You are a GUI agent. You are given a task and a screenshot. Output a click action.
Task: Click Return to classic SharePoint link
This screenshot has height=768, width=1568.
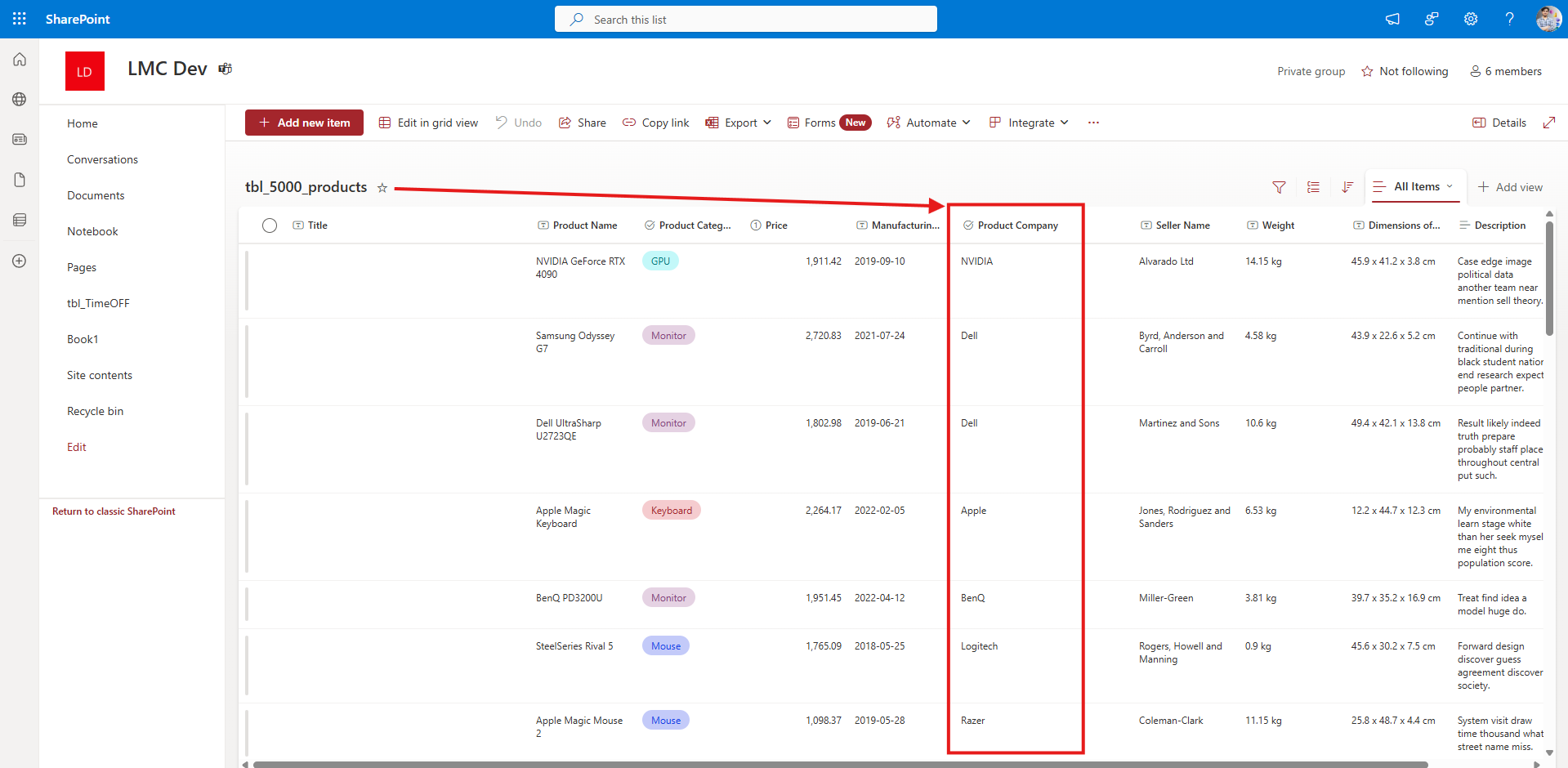[x=114, y=511]
